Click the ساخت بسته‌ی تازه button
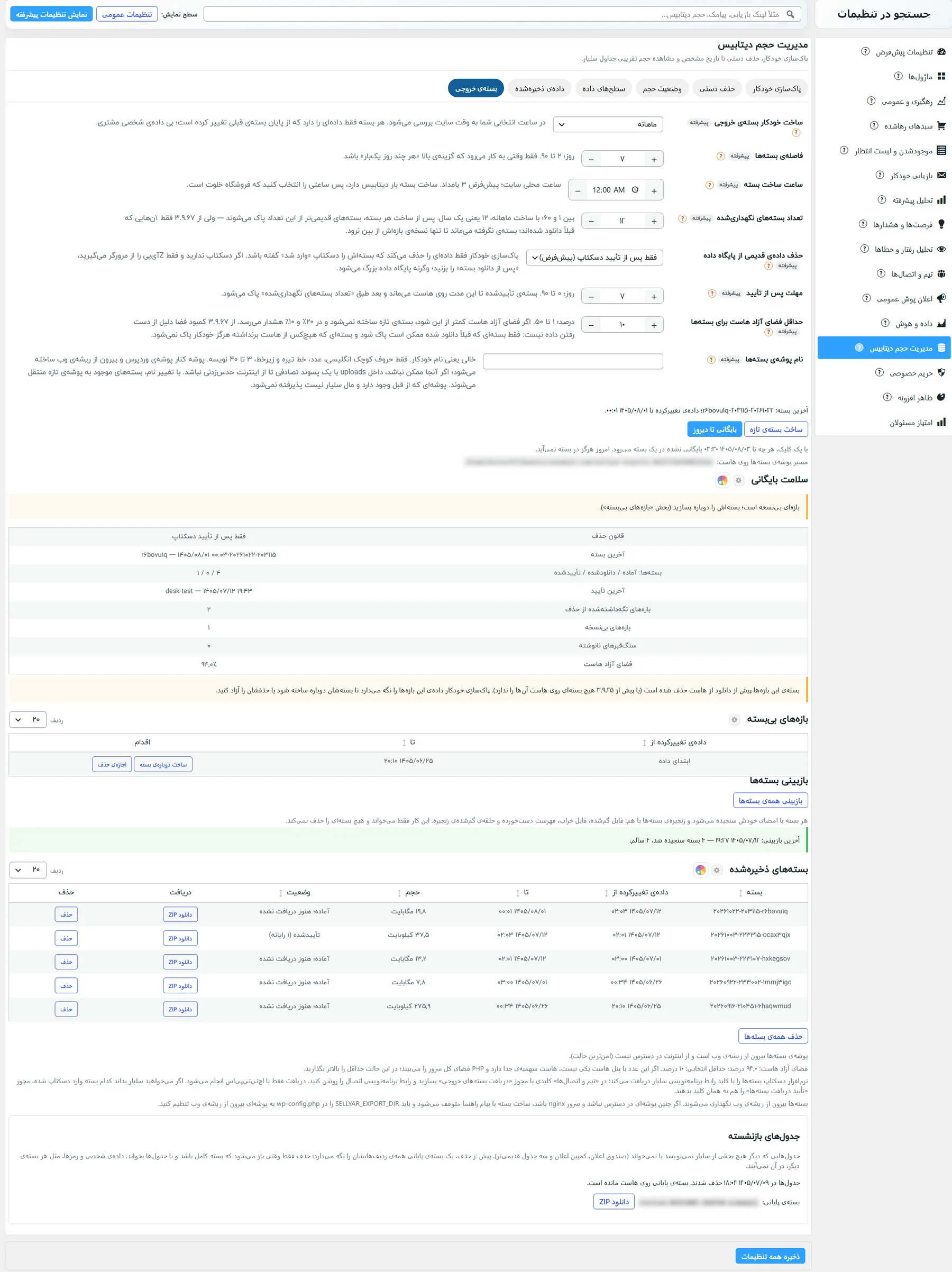 (775, 429)
